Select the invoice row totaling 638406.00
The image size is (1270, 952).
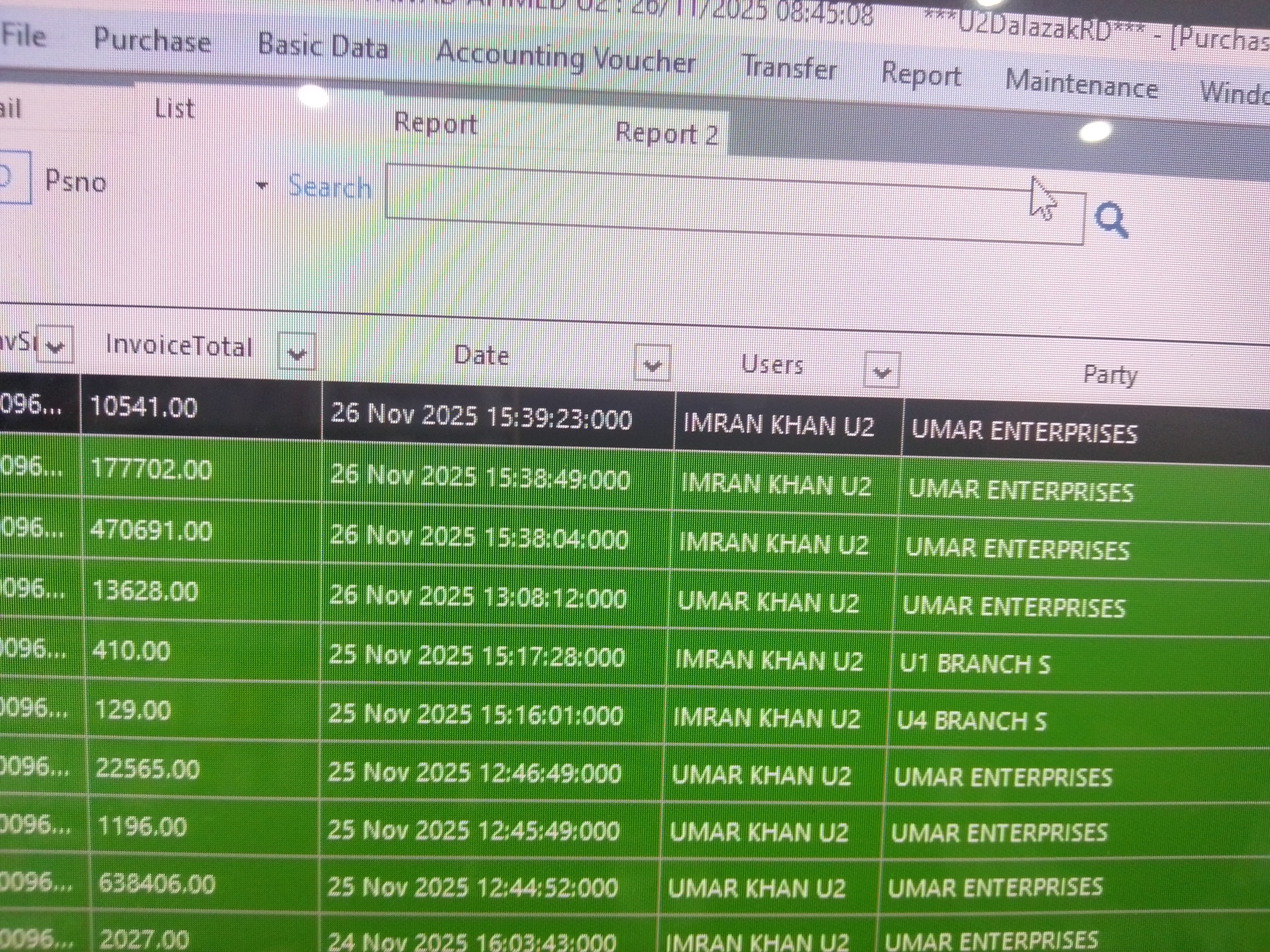pos(156,884)
